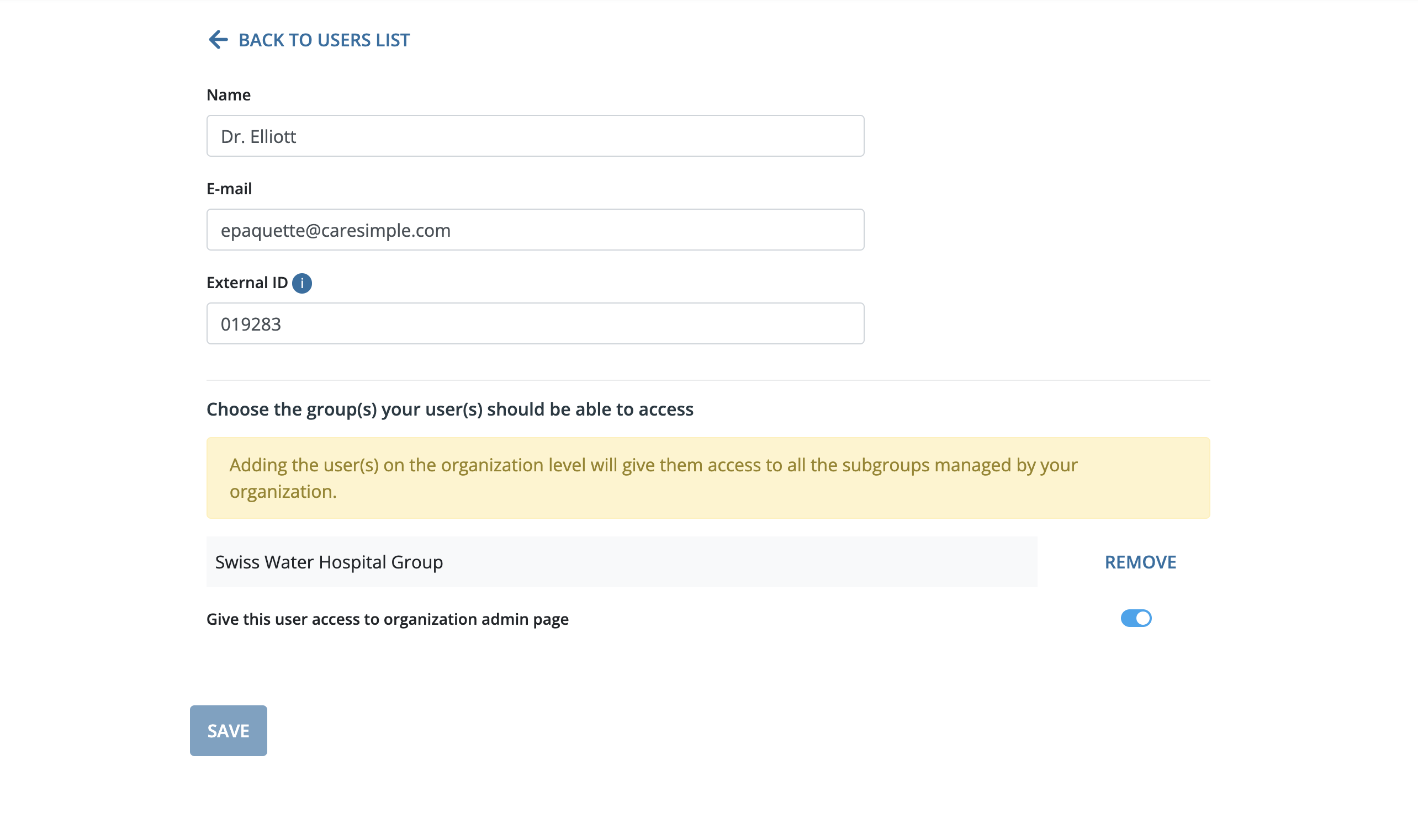Remove Swiss Water Hospital Group access
Viewport: 1418px width, 840px height.
[1140, 562]
